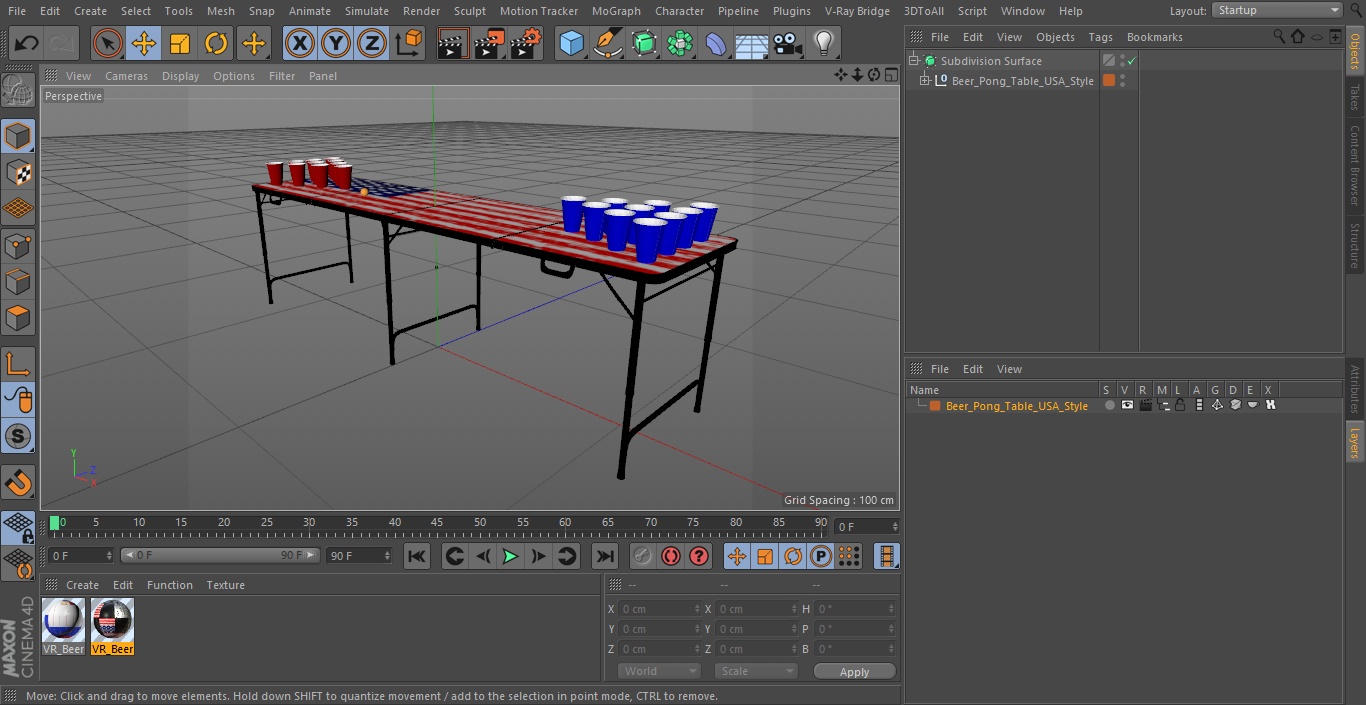The image size is (1366, 705).
Task: Add a Subdivision Surface generator
Action: click(x=644, y=43)
